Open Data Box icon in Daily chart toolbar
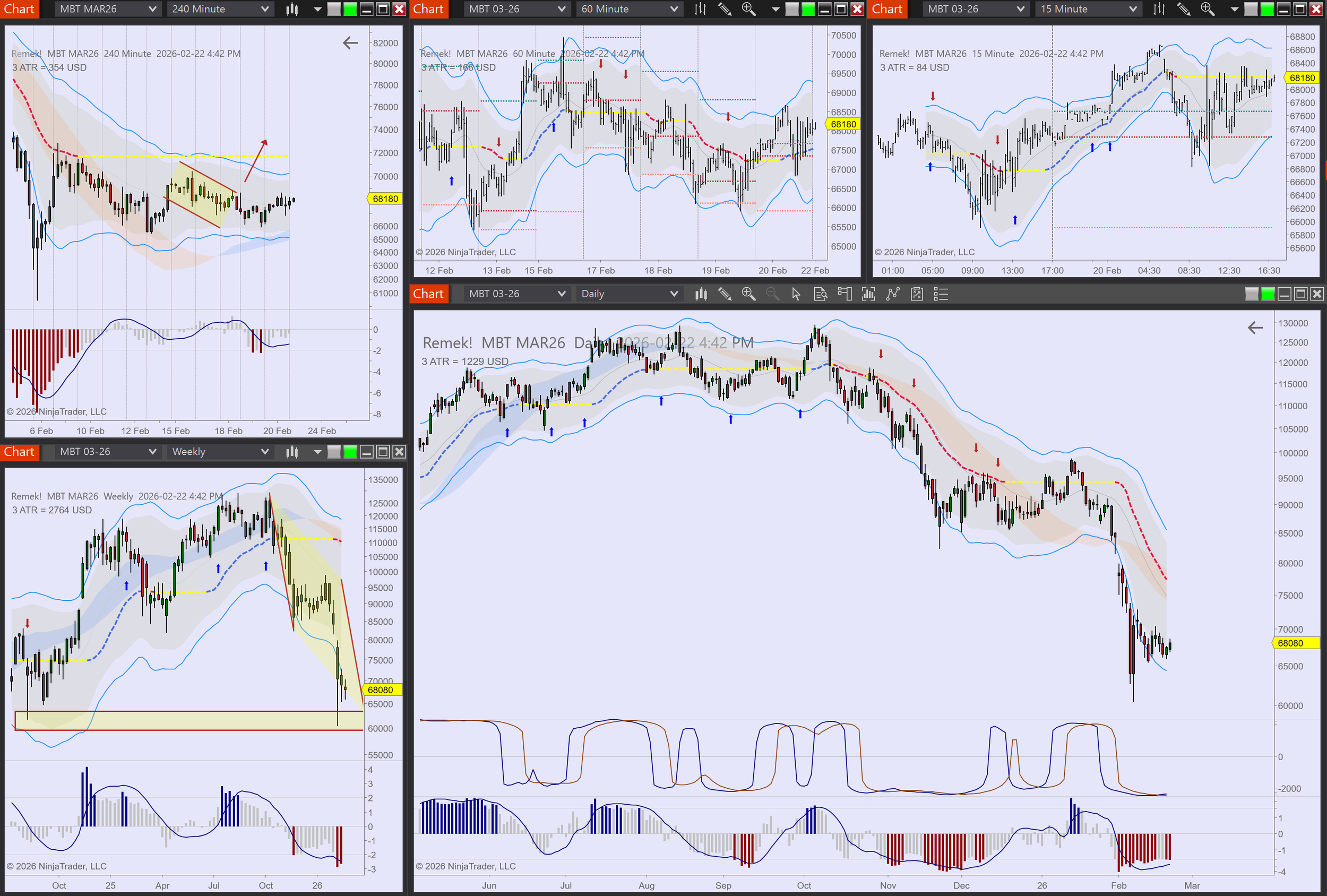 coord(821,294)
